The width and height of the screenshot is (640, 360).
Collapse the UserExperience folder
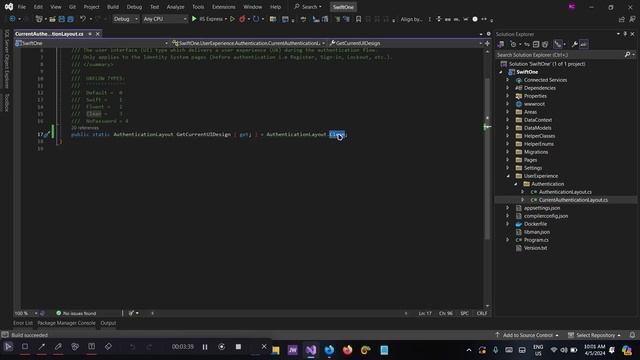(x=508, y=176)
